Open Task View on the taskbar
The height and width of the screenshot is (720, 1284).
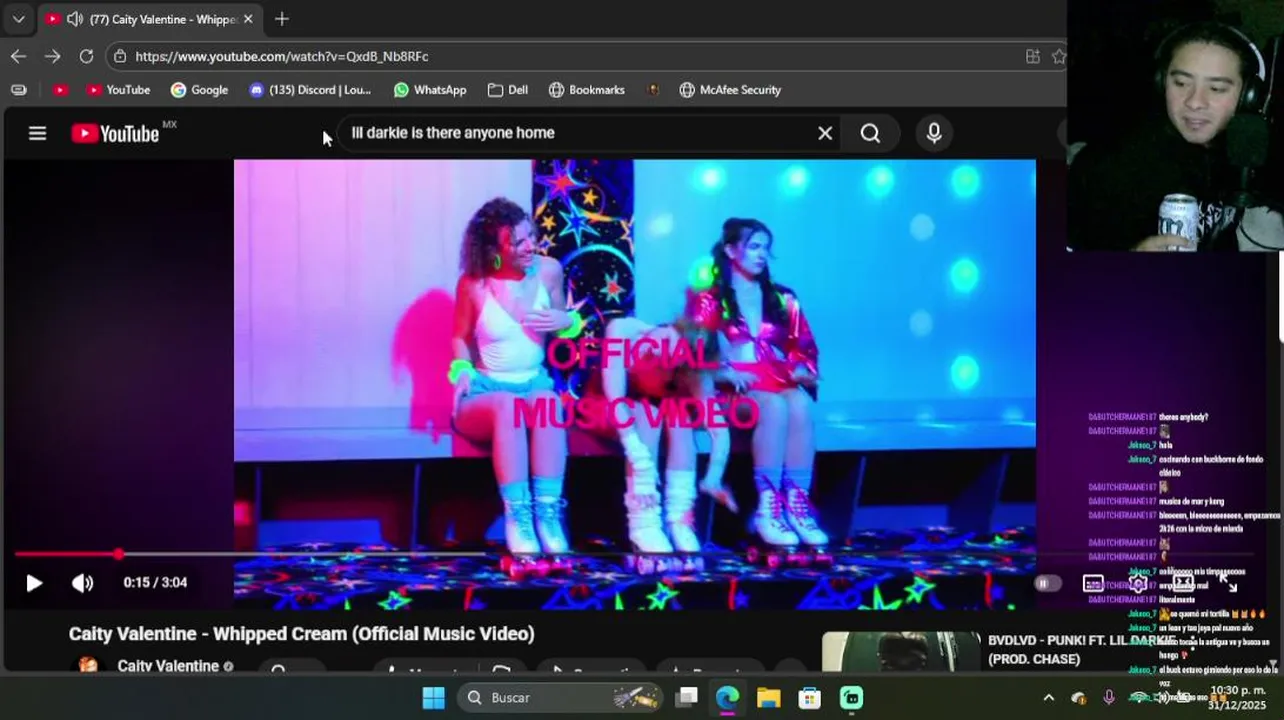point(686,697)
